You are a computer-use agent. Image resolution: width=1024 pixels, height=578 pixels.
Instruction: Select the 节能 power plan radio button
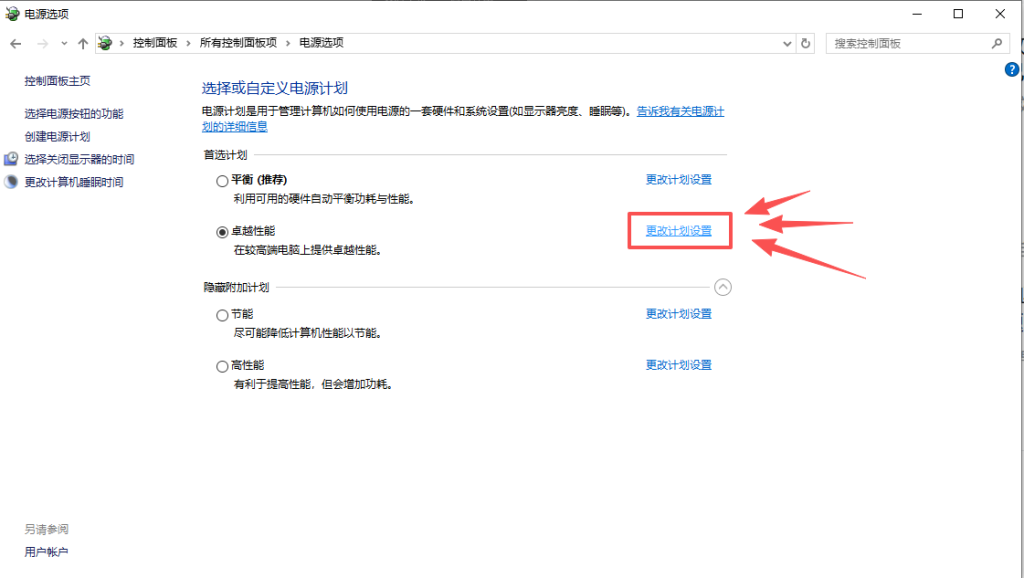click(x=222, y=315)
